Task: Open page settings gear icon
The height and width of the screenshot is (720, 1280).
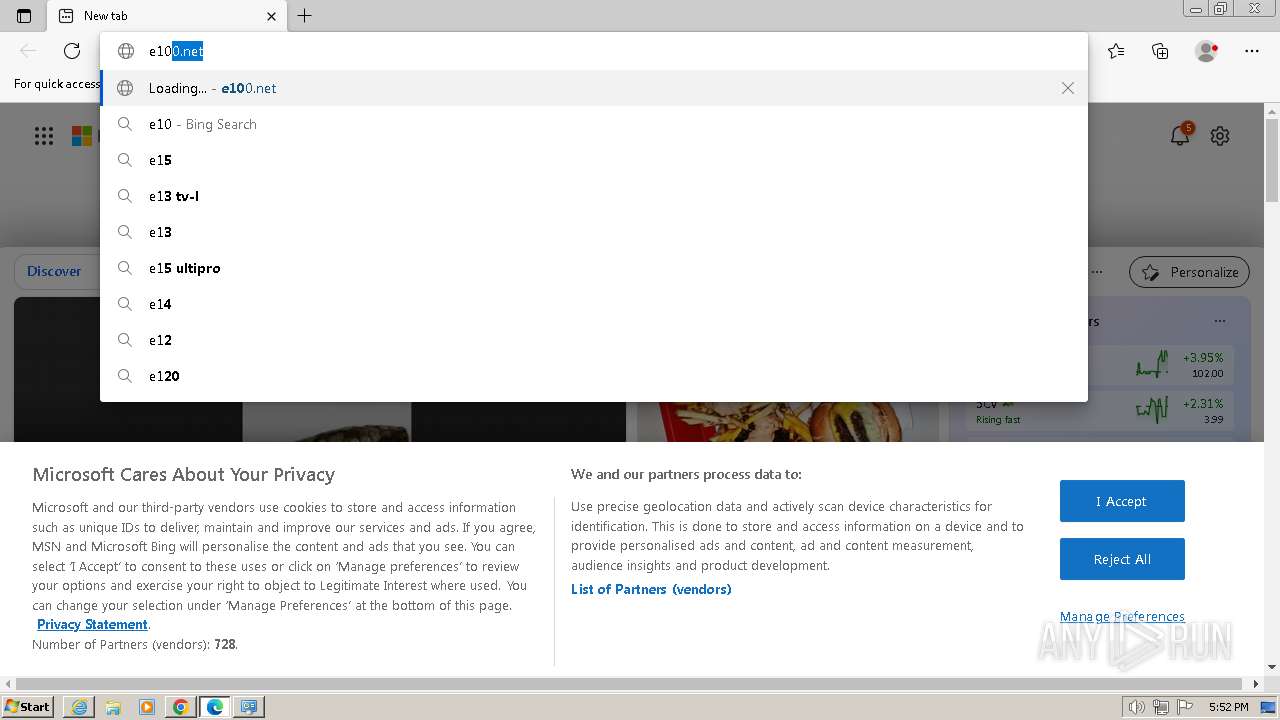Action: click(1220, 136)
